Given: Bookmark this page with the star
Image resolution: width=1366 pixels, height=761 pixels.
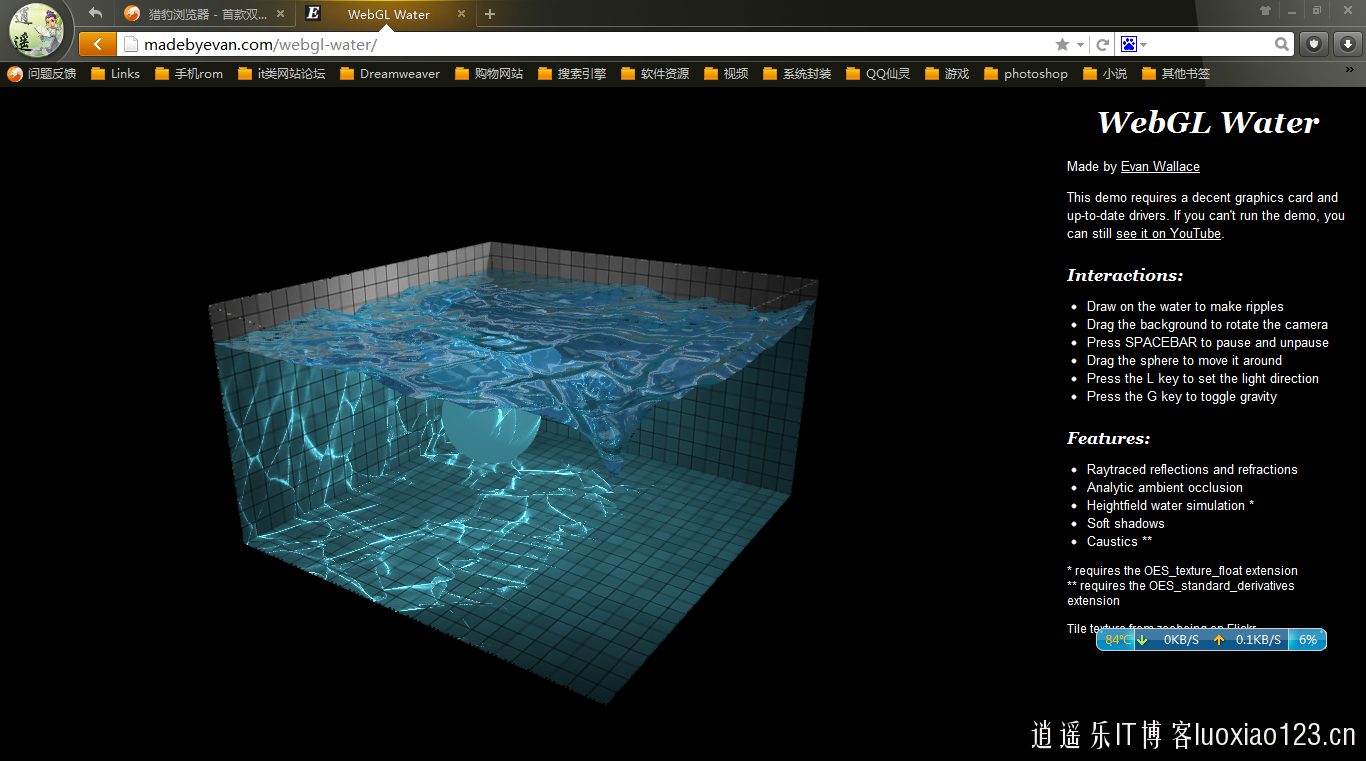Looking at the screenshot, I should [x=1062, y=44].
